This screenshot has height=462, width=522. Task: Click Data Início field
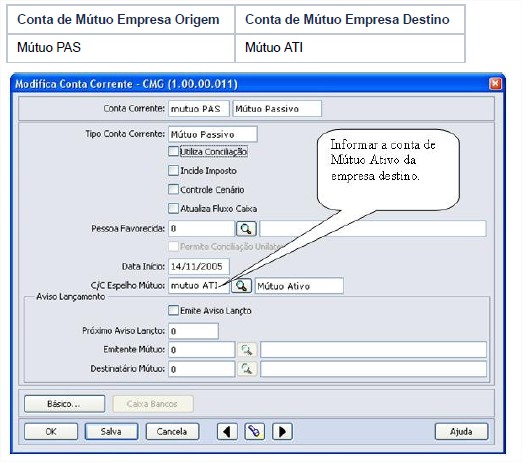pyautogui.click(x=199, y=267)
